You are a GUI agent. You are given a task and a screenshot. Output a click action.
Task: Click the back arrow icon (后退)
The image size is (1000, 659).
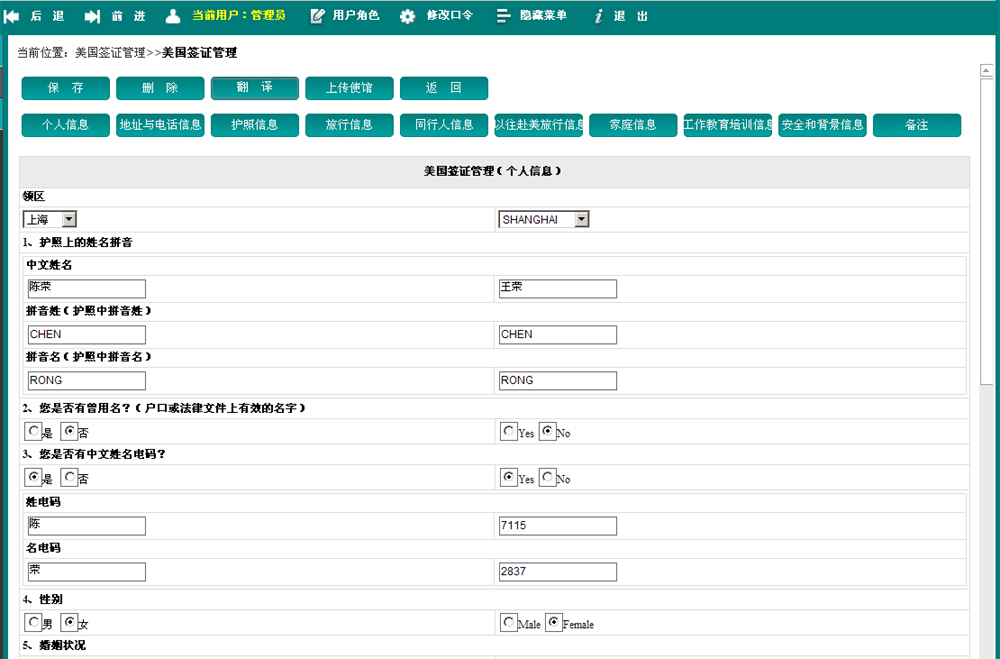(x=12, y=16)
